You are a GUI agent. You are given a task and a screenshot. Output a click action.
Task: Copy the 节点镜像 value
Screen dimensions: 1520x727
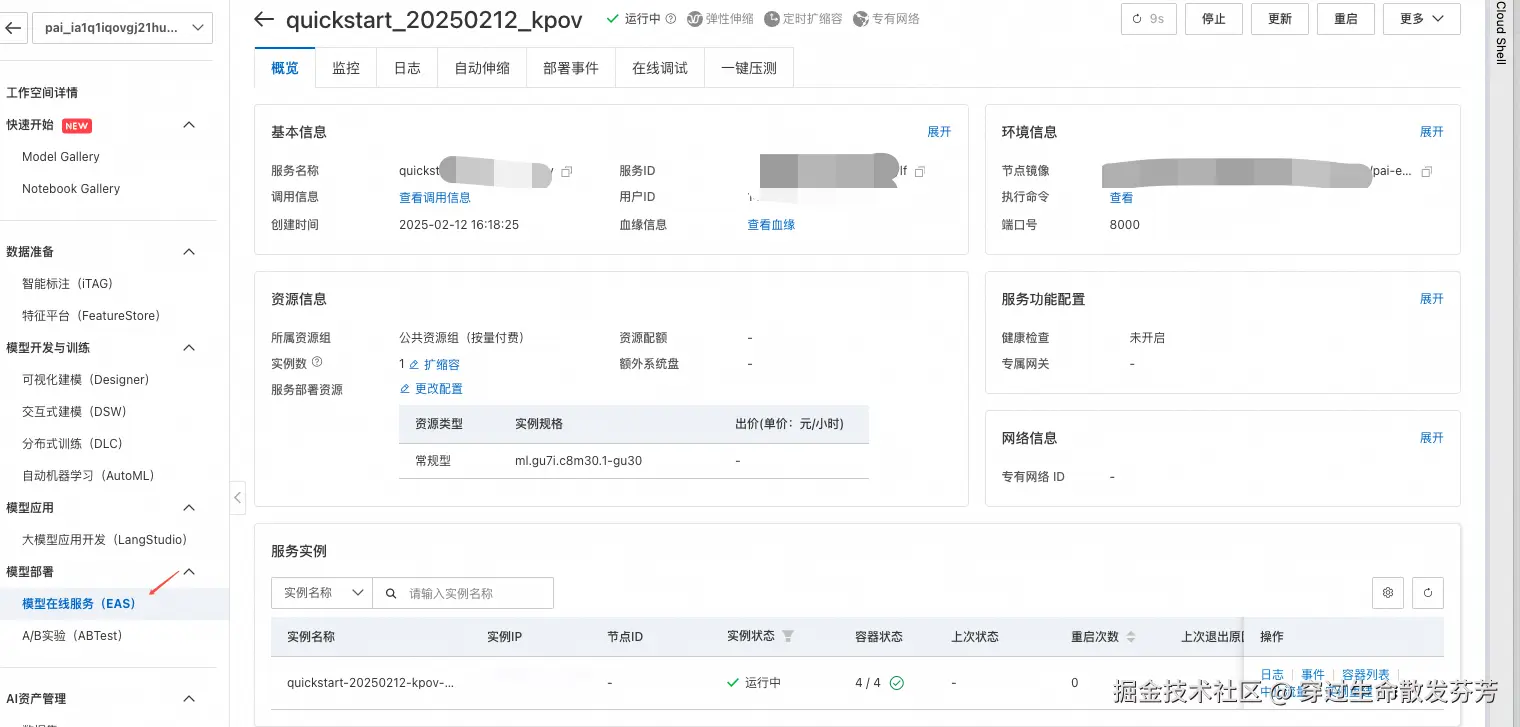[x=1427, y=172]
